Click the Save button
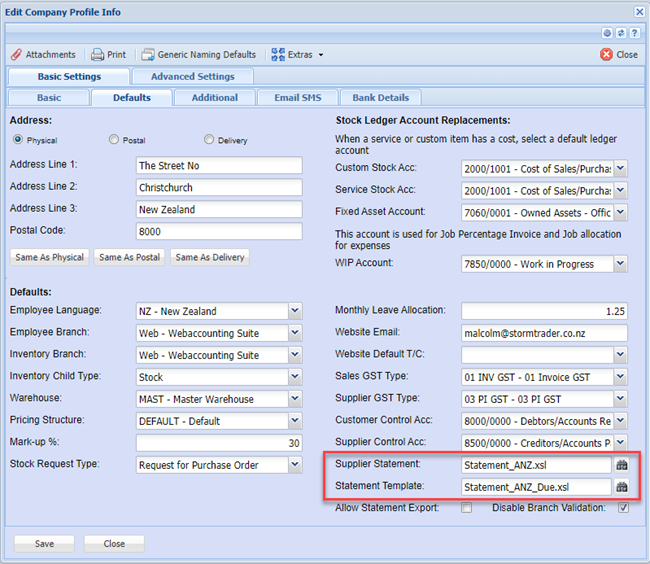Viewport: 650px width, 564px height. [x=44, y=544]
